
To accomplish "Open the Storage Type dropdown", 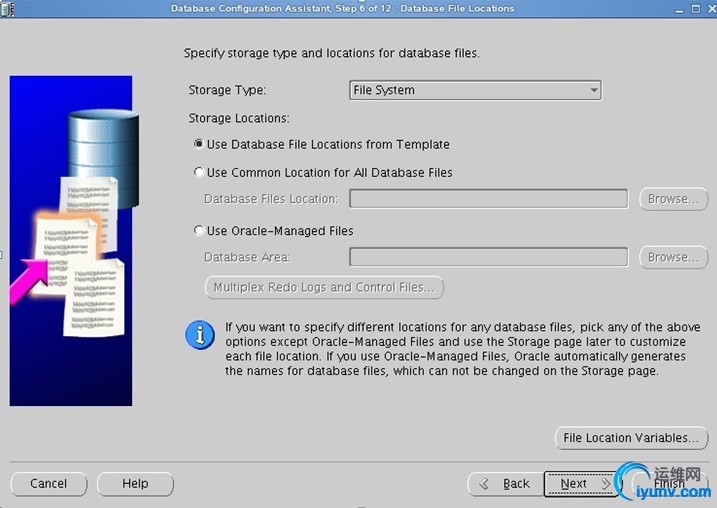I will 475,90.
